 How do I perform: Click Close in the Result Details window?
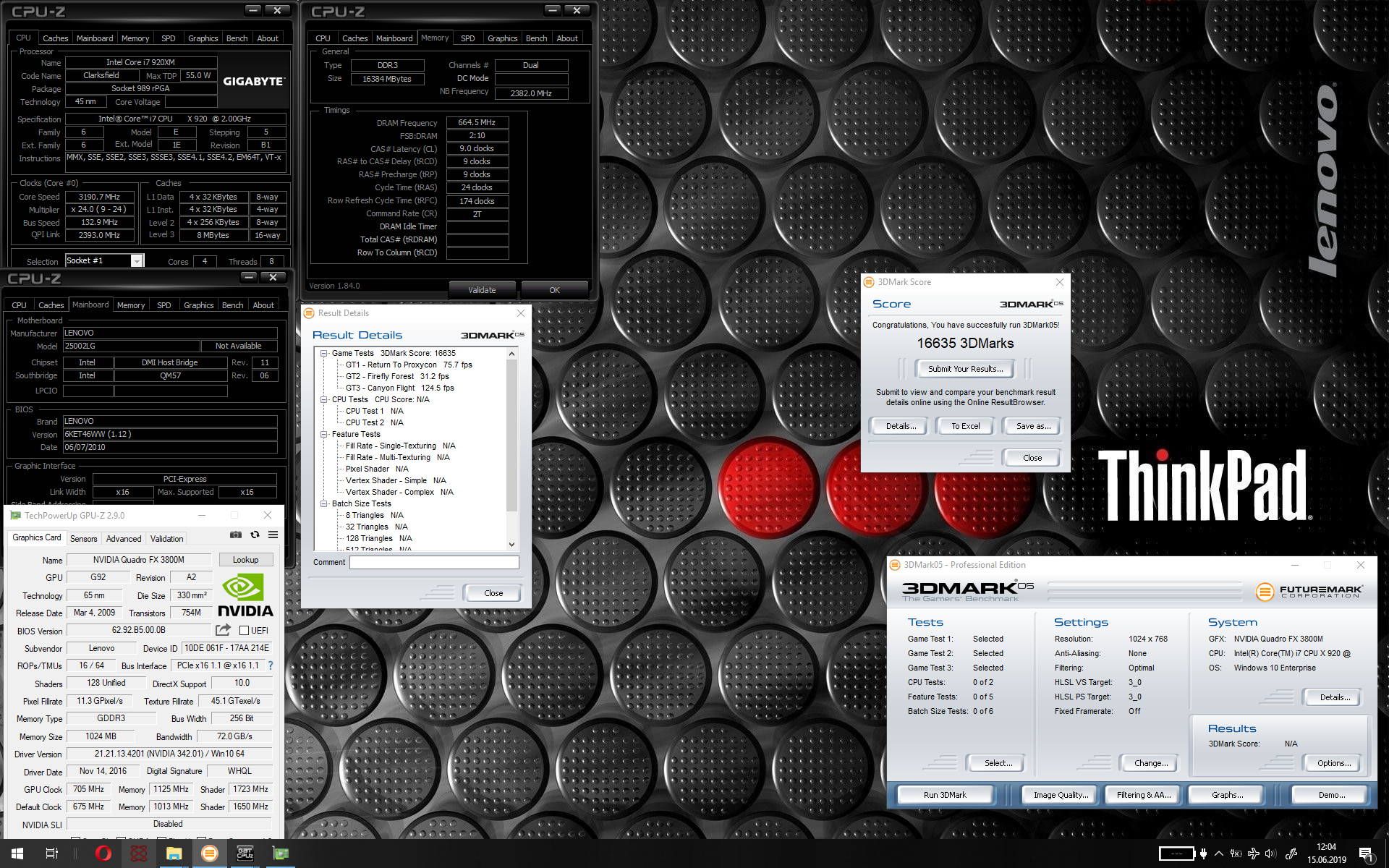point(493,592)
